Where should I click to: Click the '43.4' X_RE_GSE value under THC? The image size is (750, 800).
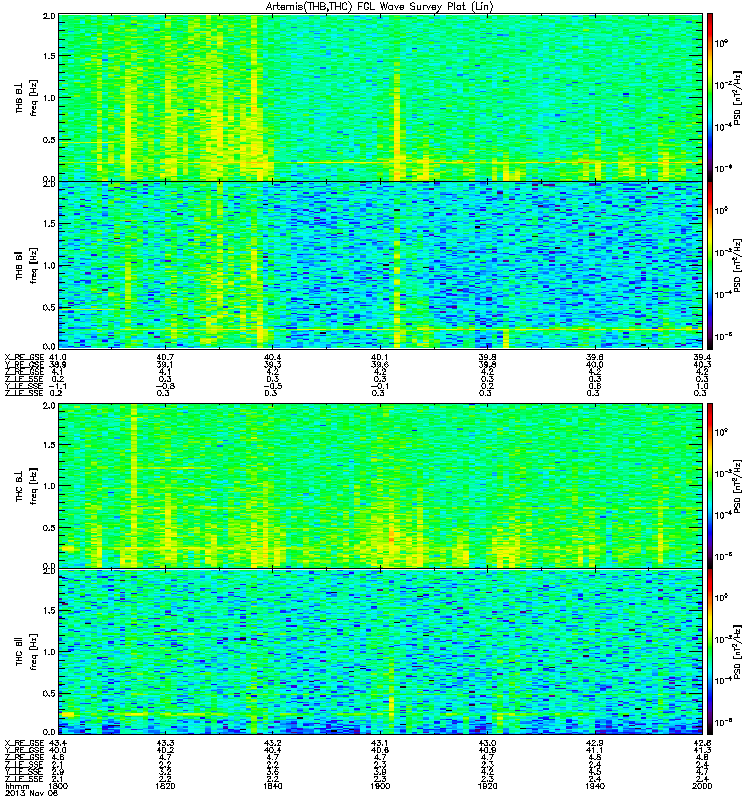58,742
